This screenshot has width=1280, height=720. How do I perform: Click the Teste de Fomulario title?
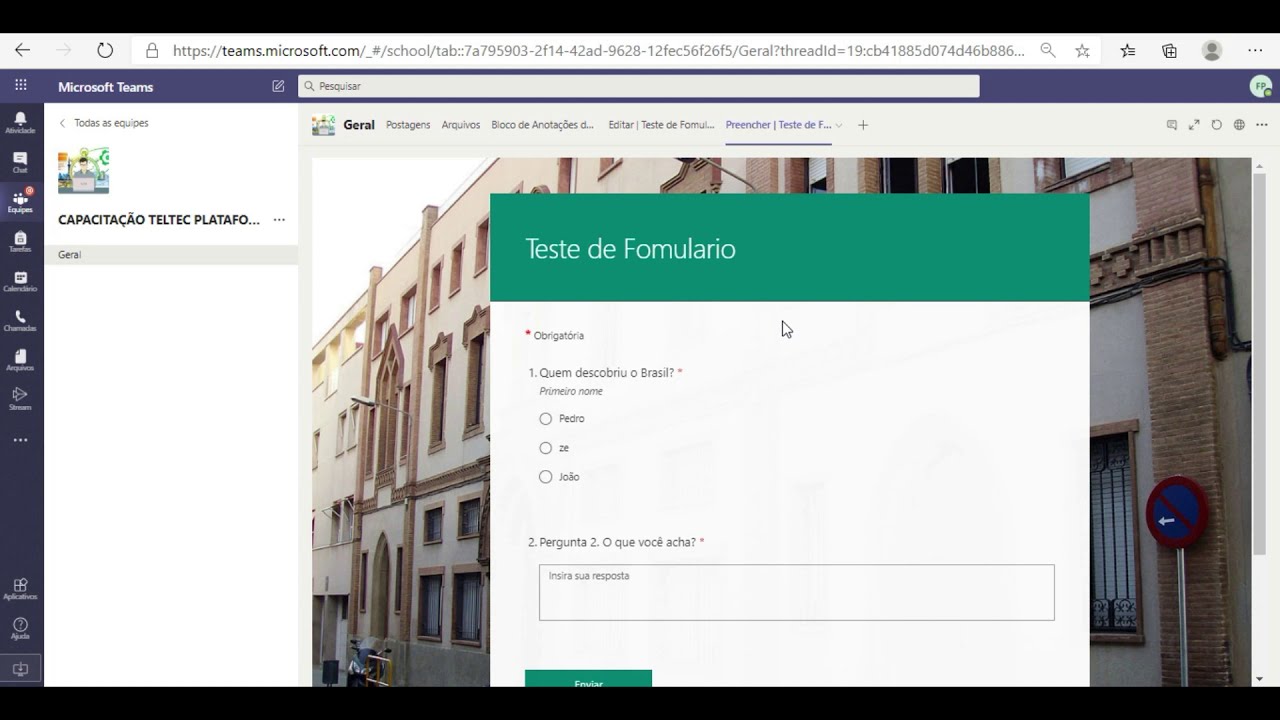630,249
